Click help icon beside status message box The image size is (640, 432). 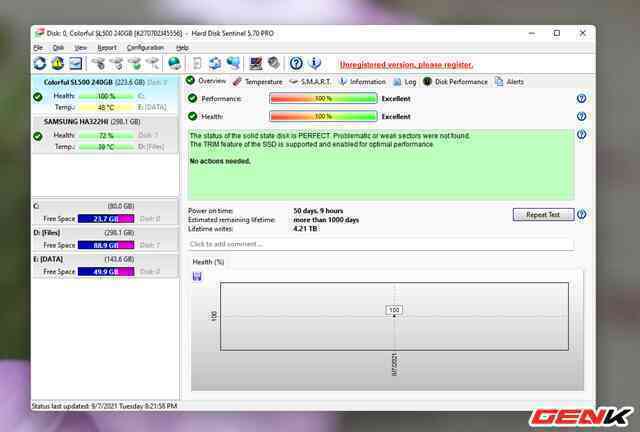pyautogui.click(x=582, y=134)
